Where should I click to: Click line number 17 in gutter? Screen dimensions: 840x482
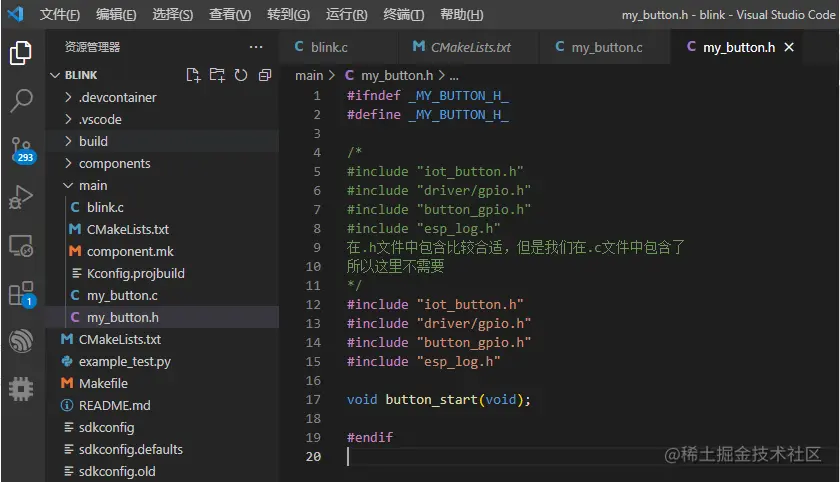(x=313, y=400)
